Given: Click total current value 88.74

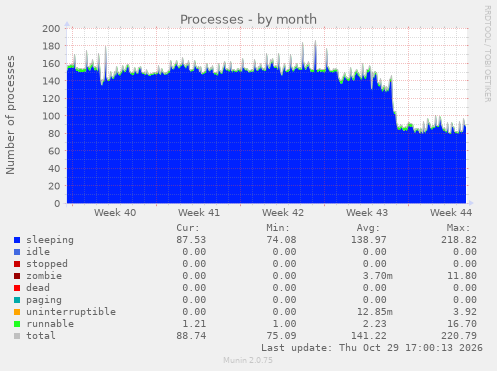Looking at the screenshot, I should 191,336.
